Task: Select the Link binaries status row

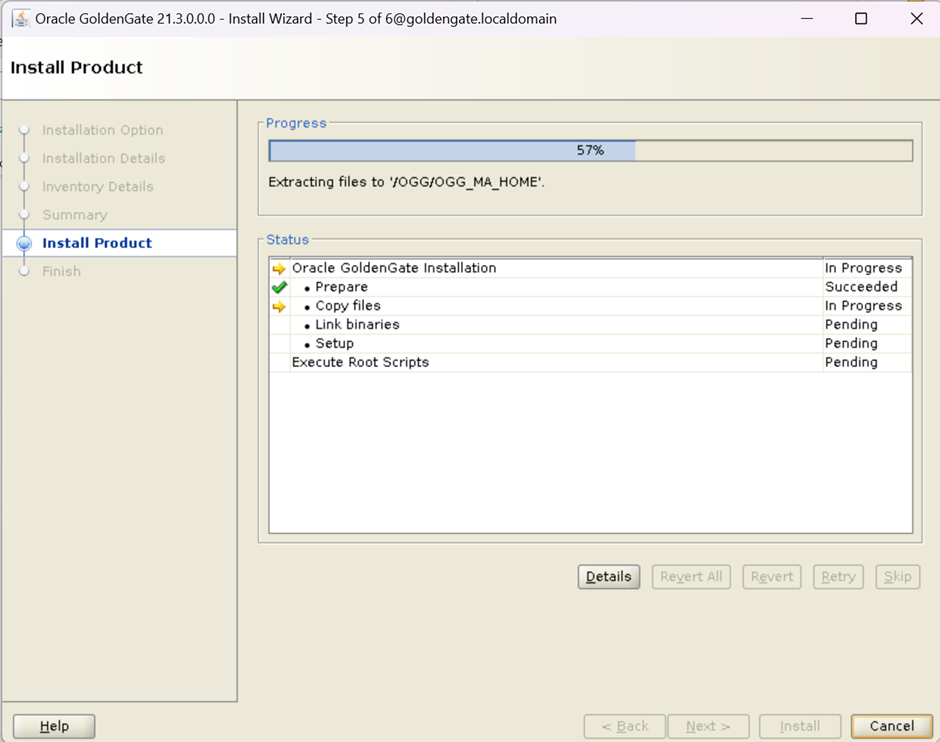Action: [x=357, y=325]
